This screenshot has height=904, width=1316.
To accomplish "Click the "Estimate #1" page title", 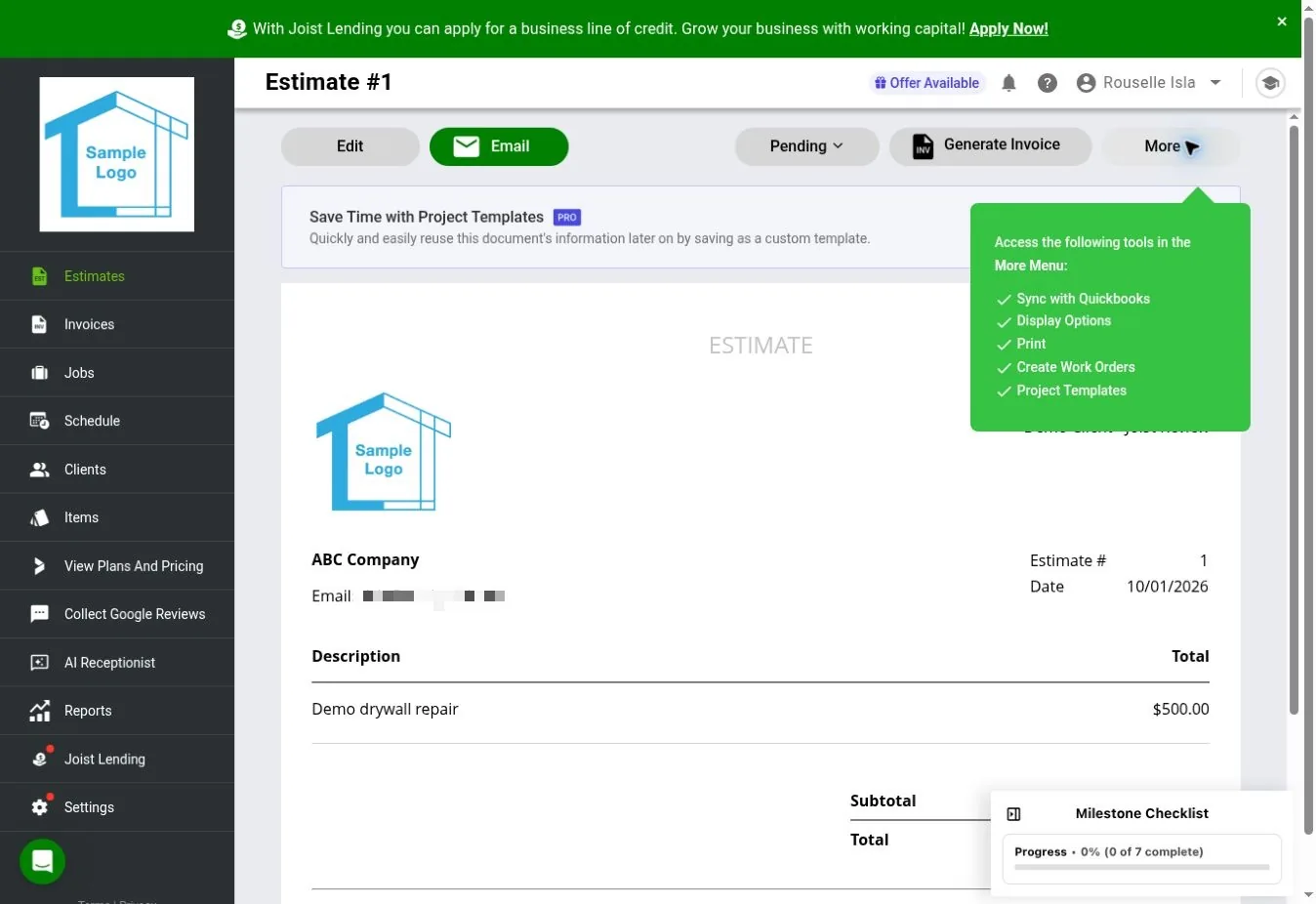I will click(329, 82).
